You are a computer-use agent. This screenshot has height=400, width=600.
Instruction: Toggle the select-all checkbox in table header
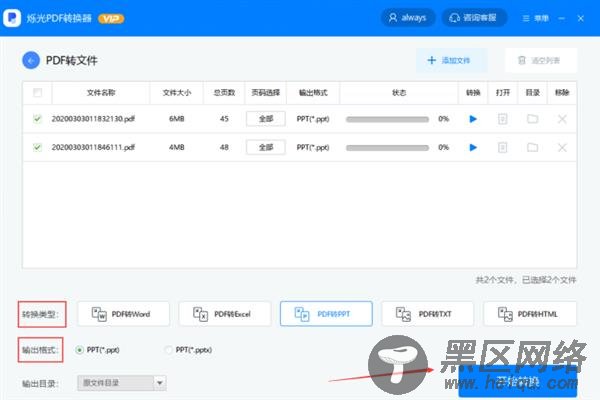[x=38, y=92]
